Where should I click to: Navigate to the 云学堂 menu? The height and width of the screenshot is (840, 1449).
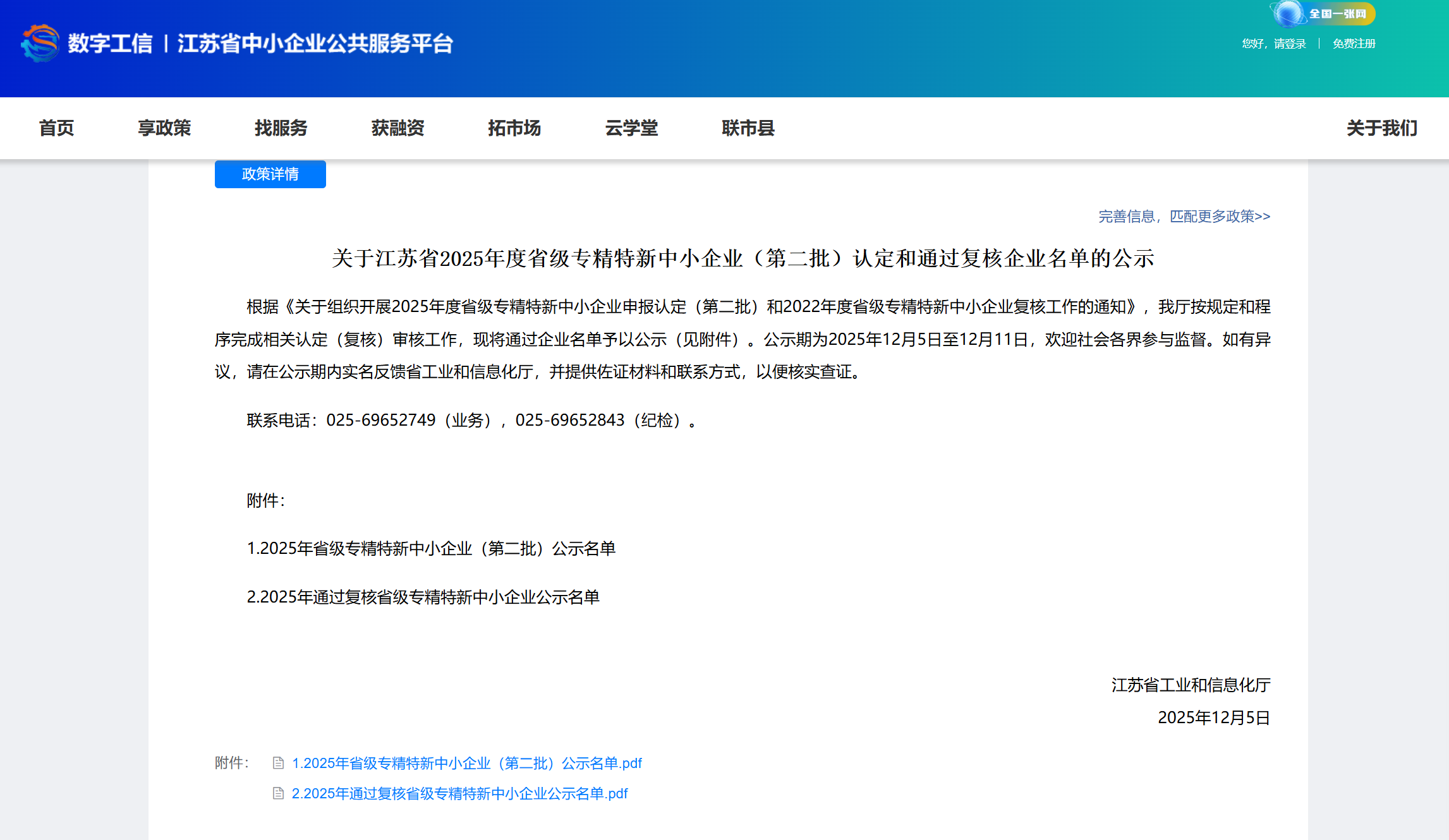(x=631, y=128)
